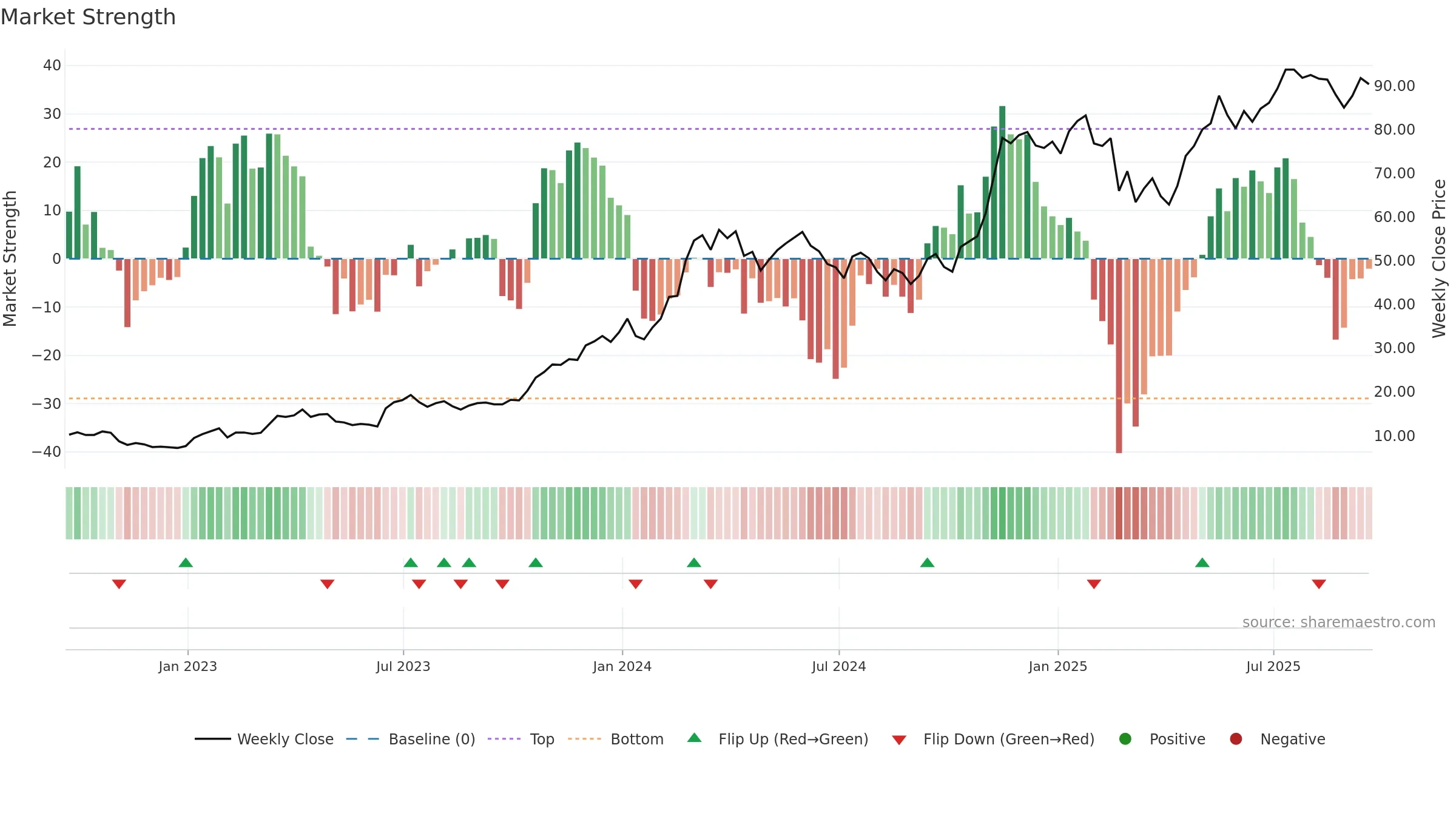The image size is (1456, 819).
Task: Click the 80.00 weekly close price label
Action: tap(1394, 130)
